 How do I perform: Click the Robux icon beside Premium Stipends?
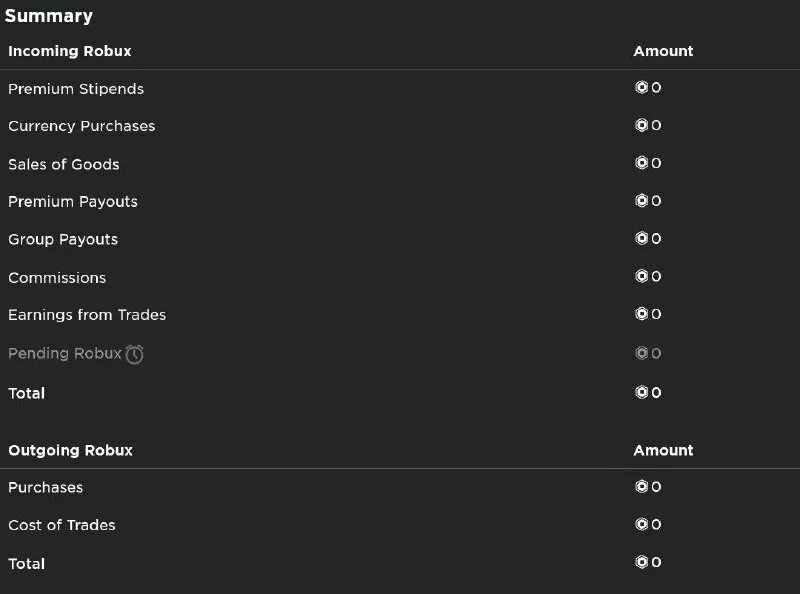[641, 88]
